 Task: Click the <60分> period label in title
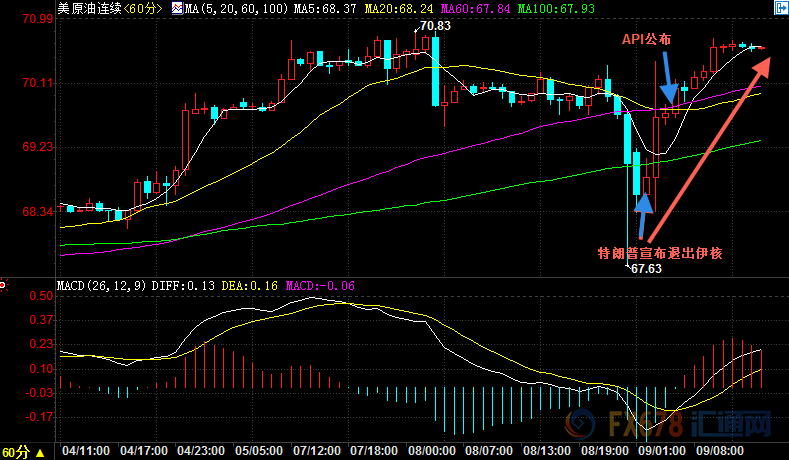(x=142, y=9)
